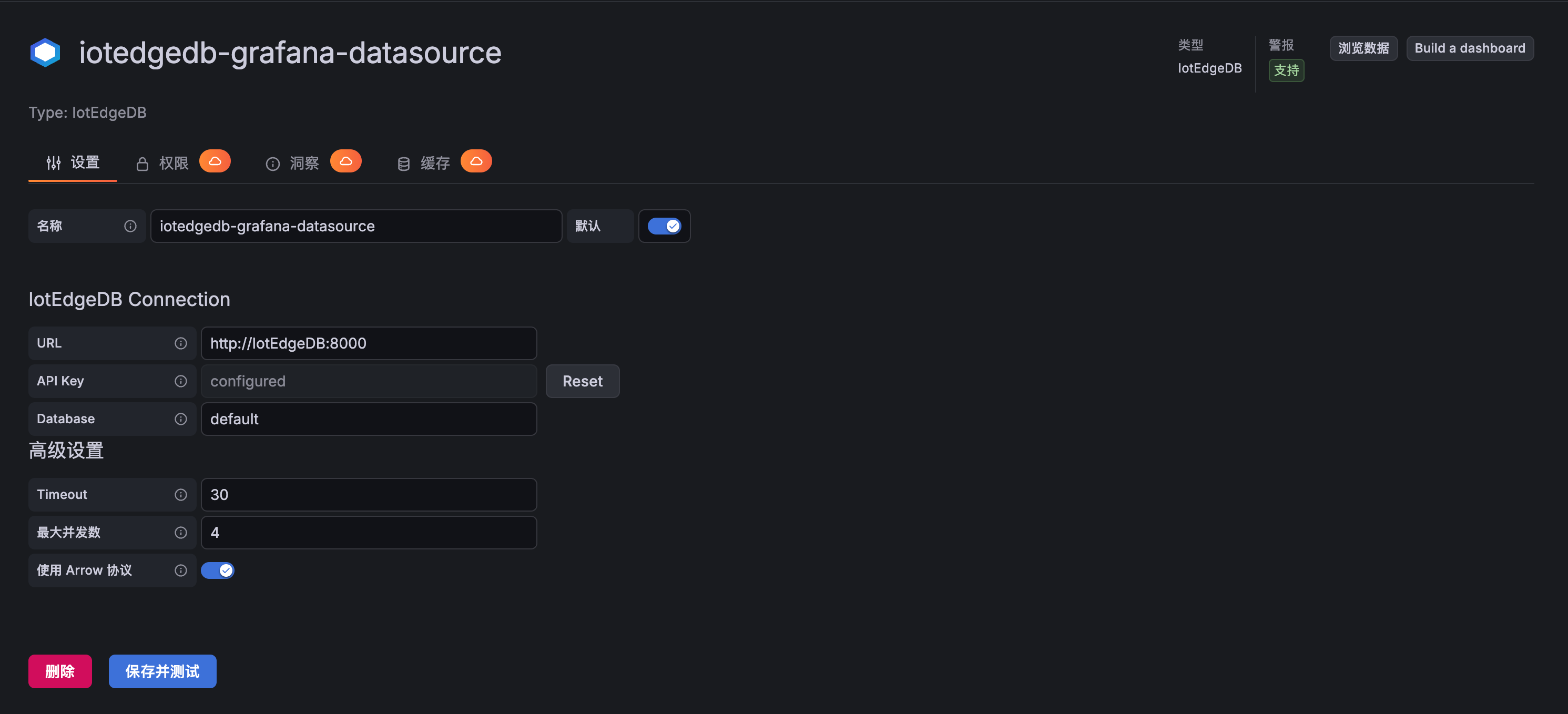The image size is (1568, 714).
Task: Switch to the 设置 tab
Action: click(x=73, y=162)
